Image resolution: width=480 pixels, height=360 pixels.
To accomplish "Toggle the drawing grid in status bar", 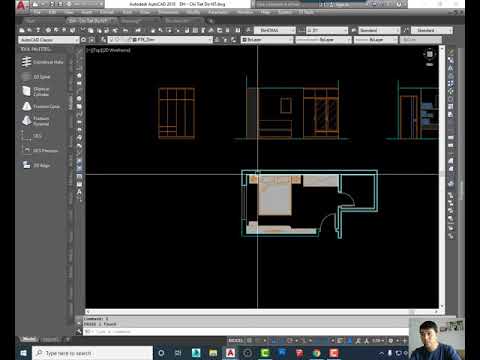I will tap(249, 340).
